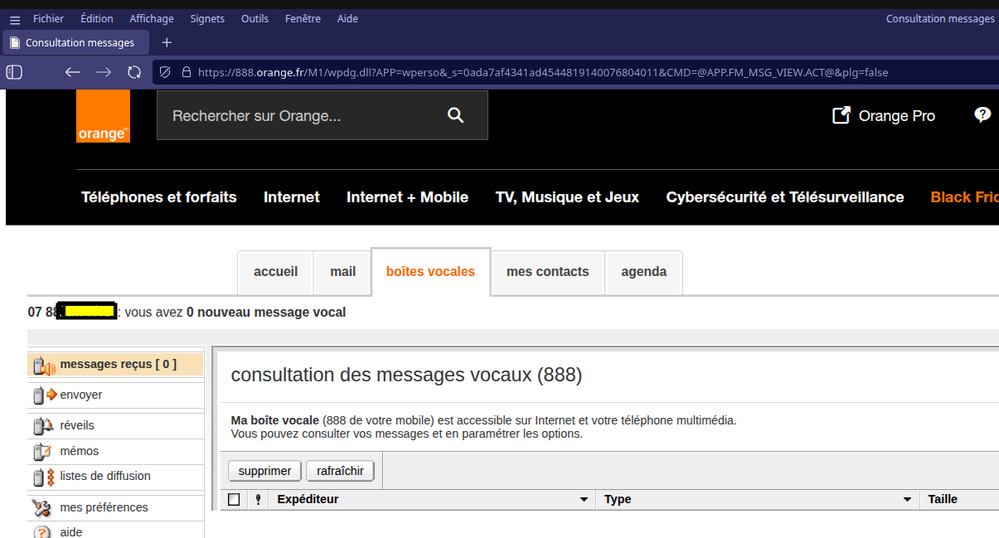Open the aide sidebar item
This screenshot has width=999, height=538.
click(x=116, y=532)
